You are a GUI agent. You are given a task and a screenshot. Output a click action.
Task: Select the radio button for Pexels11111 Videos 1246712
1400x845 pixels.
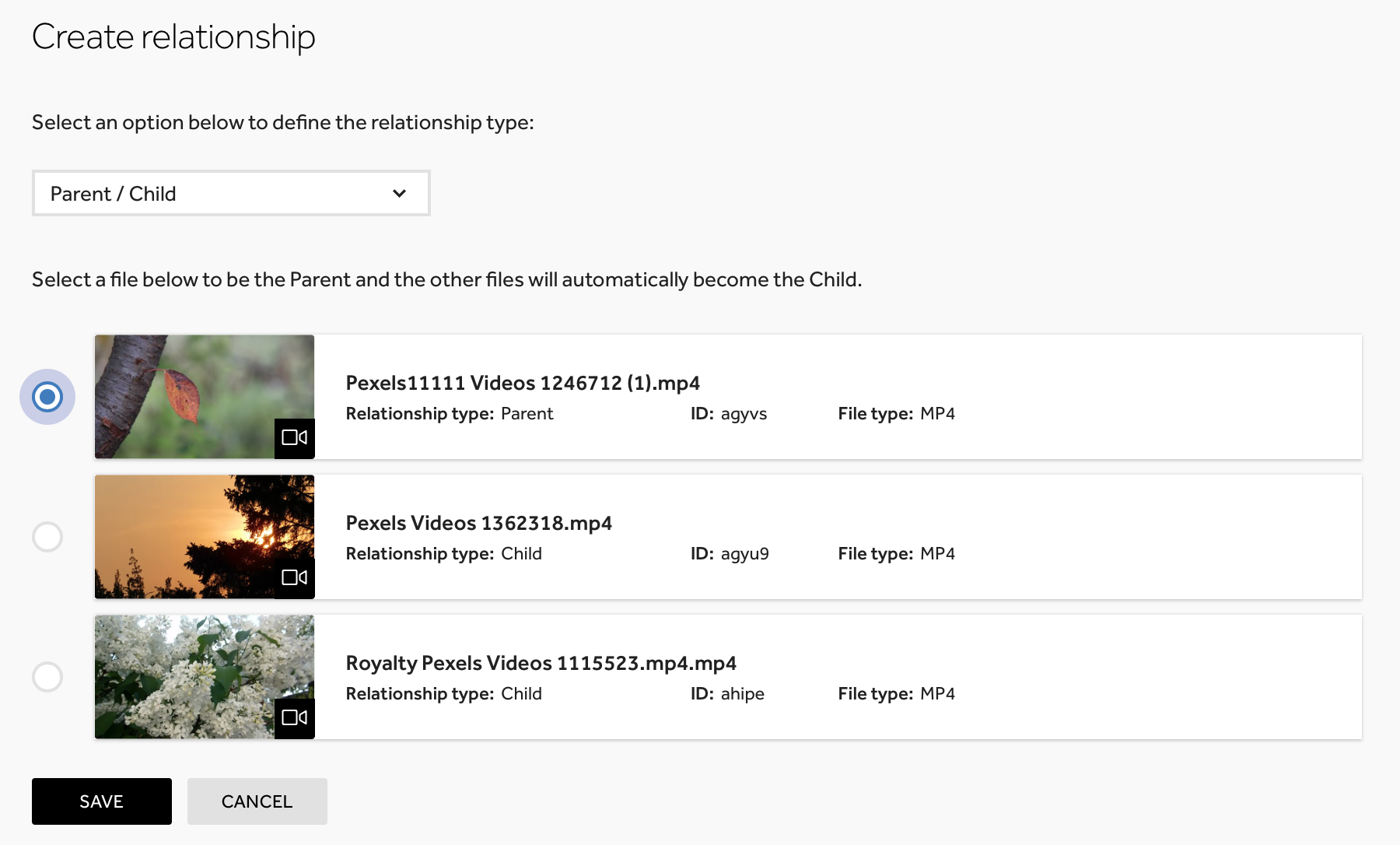coord(47,397)
